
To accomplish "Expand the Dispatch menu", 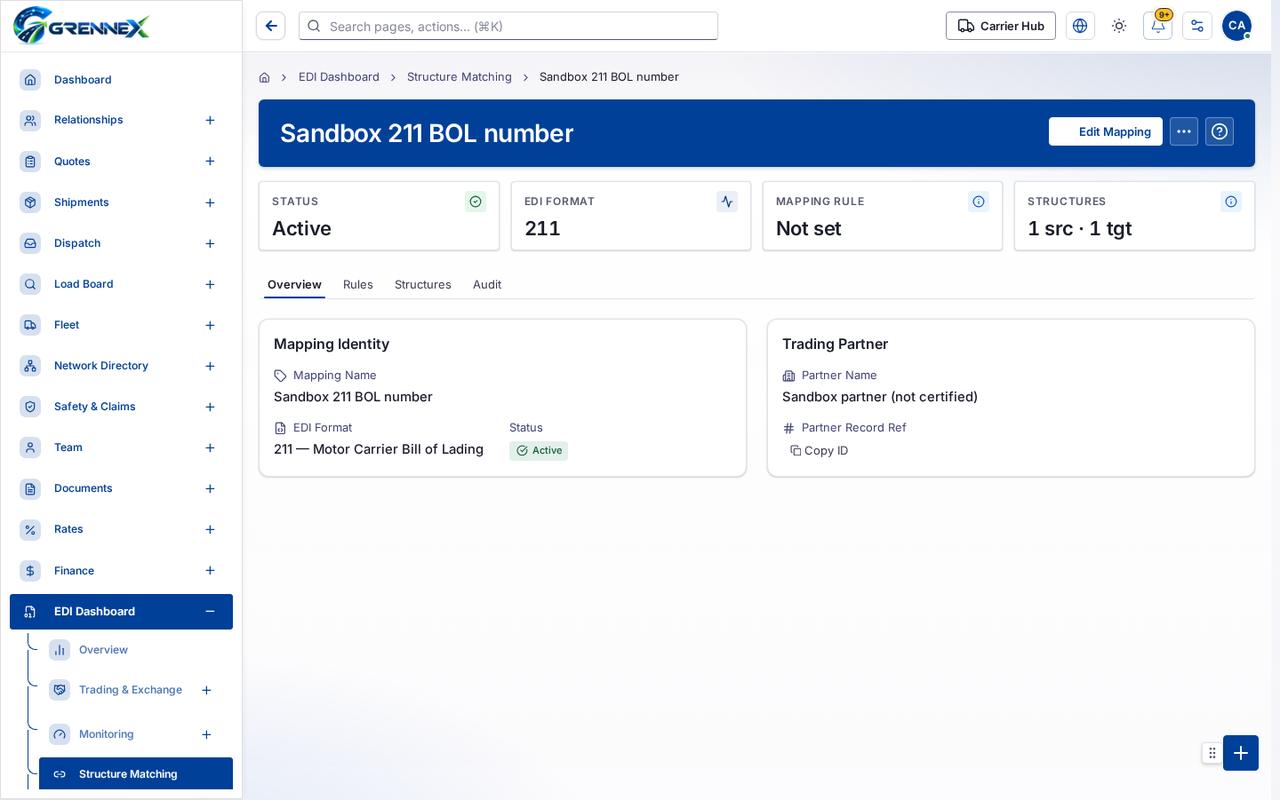I will point(210,244).
